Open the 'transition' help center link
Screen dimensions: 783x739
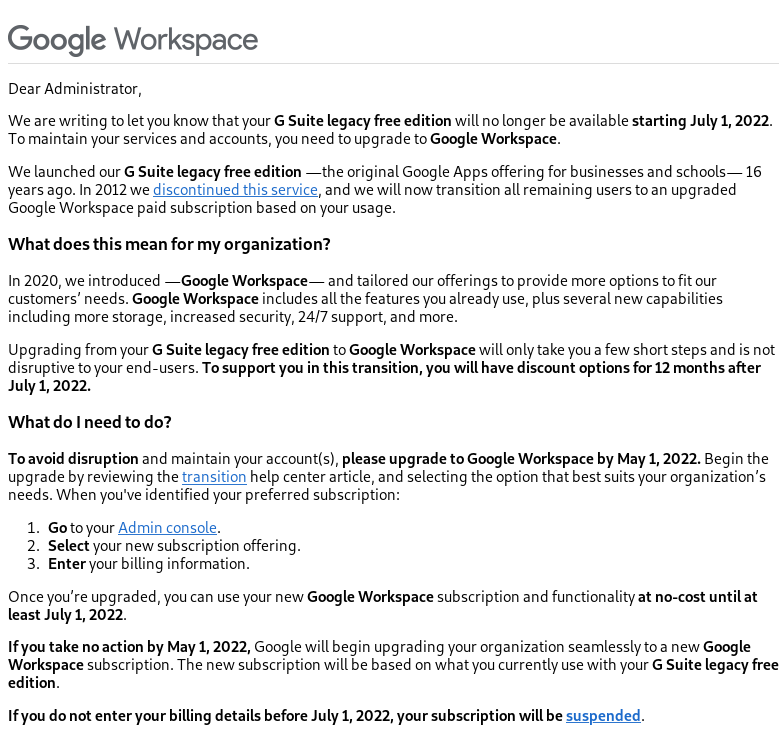(x=214, y=477)
